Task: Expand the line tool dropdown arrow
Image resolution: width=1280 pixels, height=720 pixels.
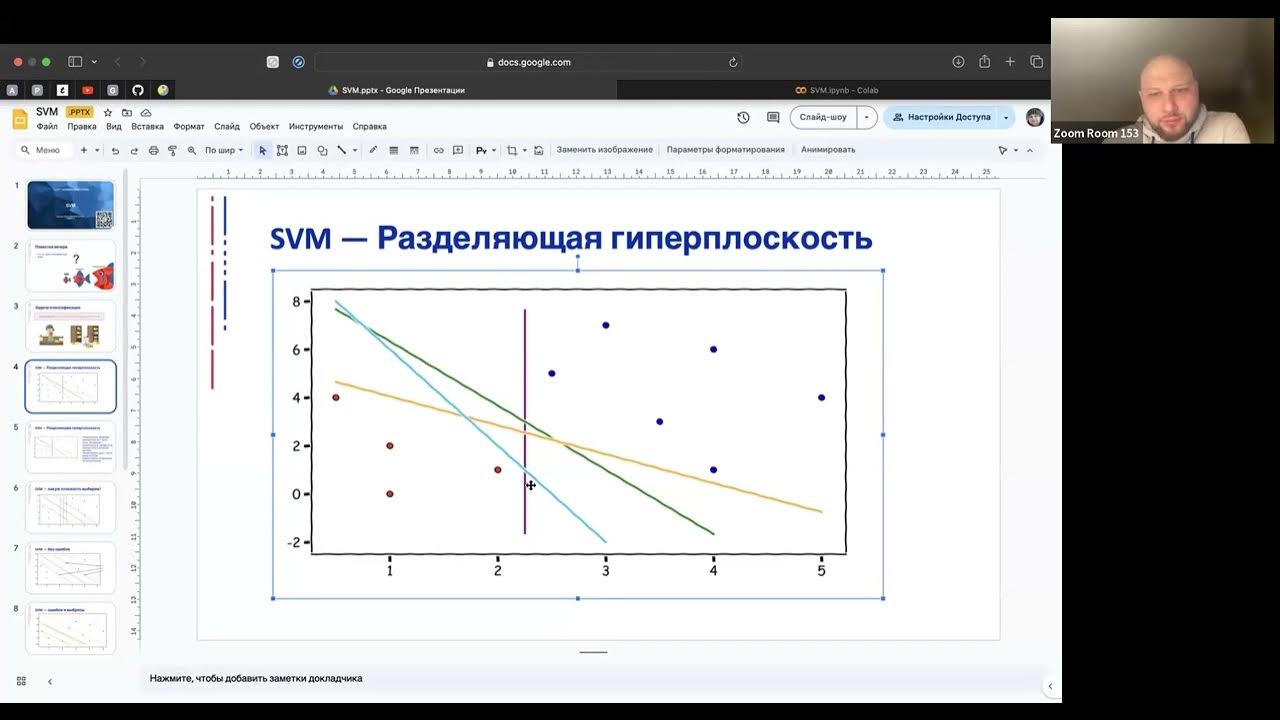Action: click(x=354, y=150)
